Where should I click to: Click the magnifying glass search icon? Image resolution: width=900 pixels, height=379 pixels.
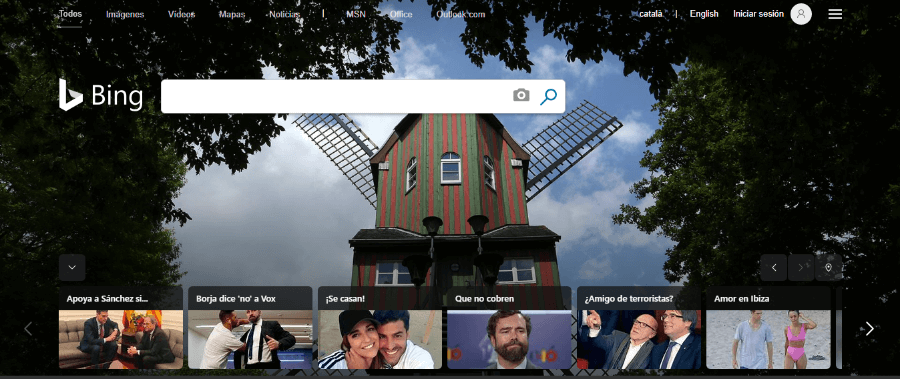tap(548, 96)
